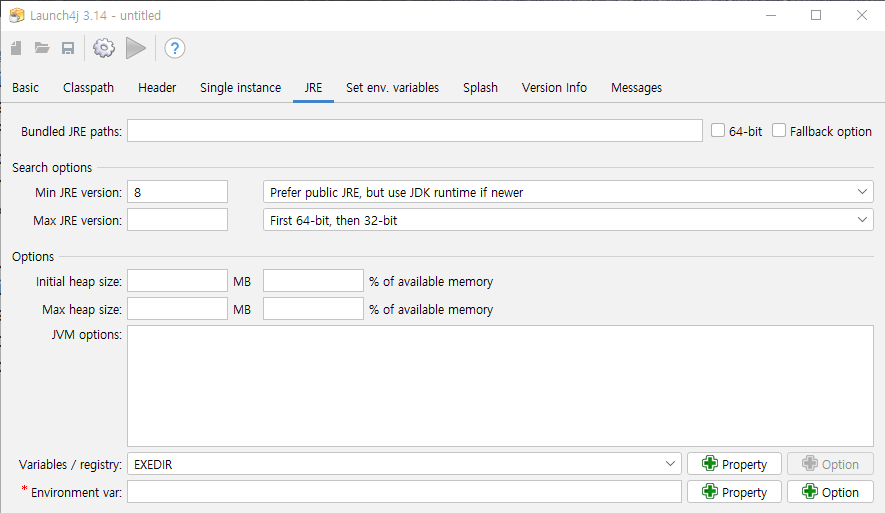Focus the Max heap size MB field
The image size is (885, 513).
tap(177, 309)
